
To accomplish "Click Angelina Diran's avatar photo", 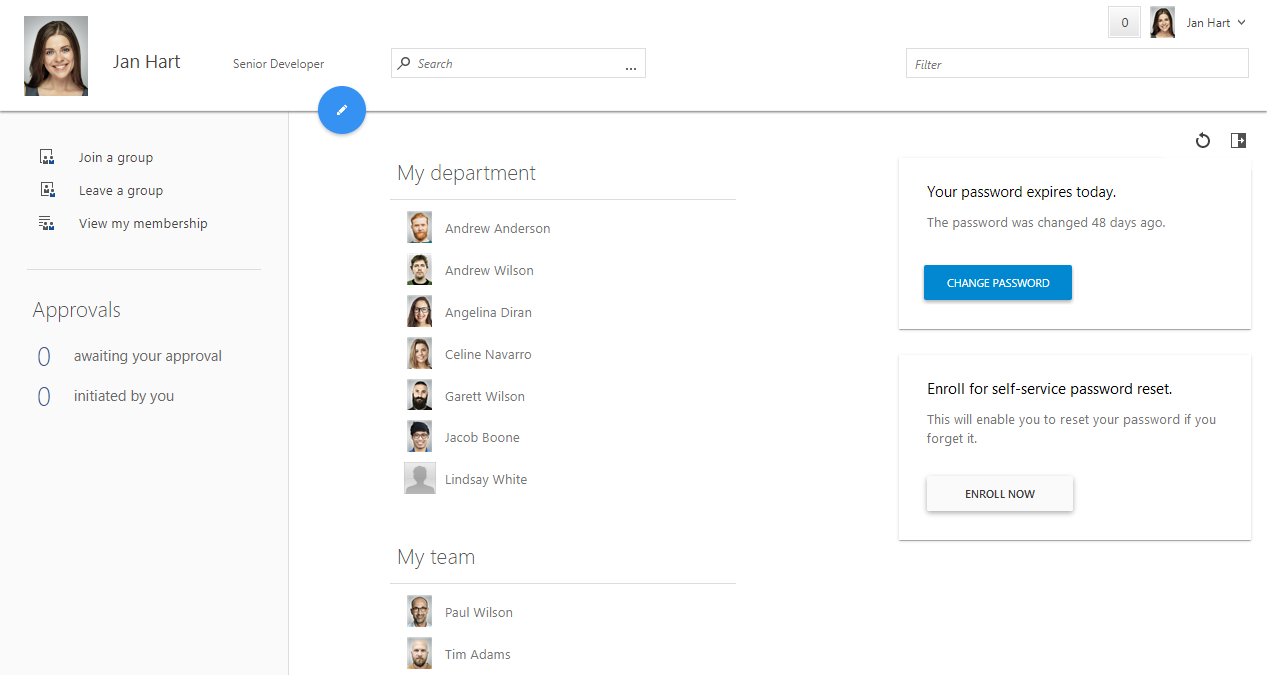I will (x=420, y=312).
